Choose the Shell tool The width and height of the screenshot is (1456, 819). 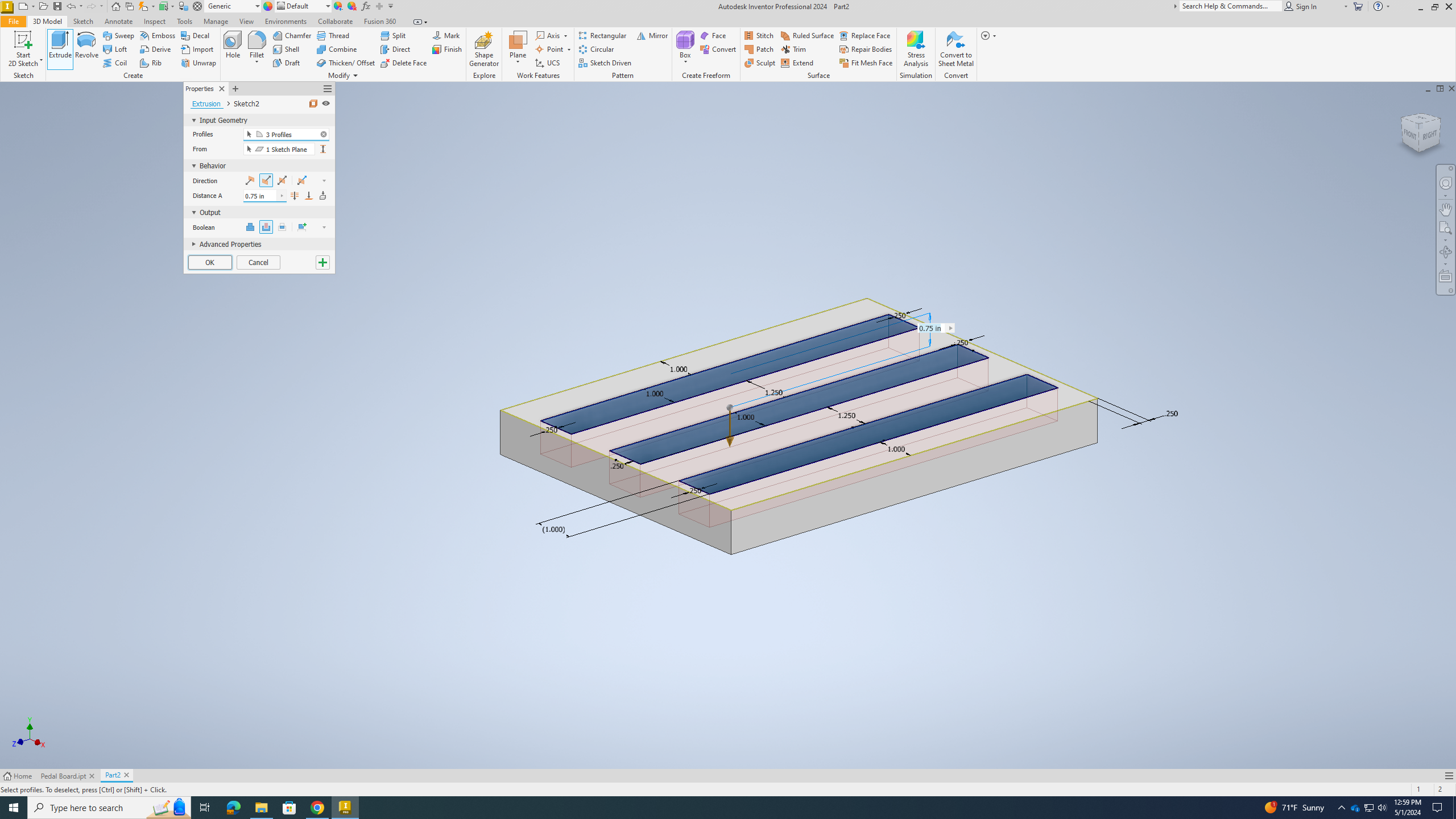tap(286, 49)
